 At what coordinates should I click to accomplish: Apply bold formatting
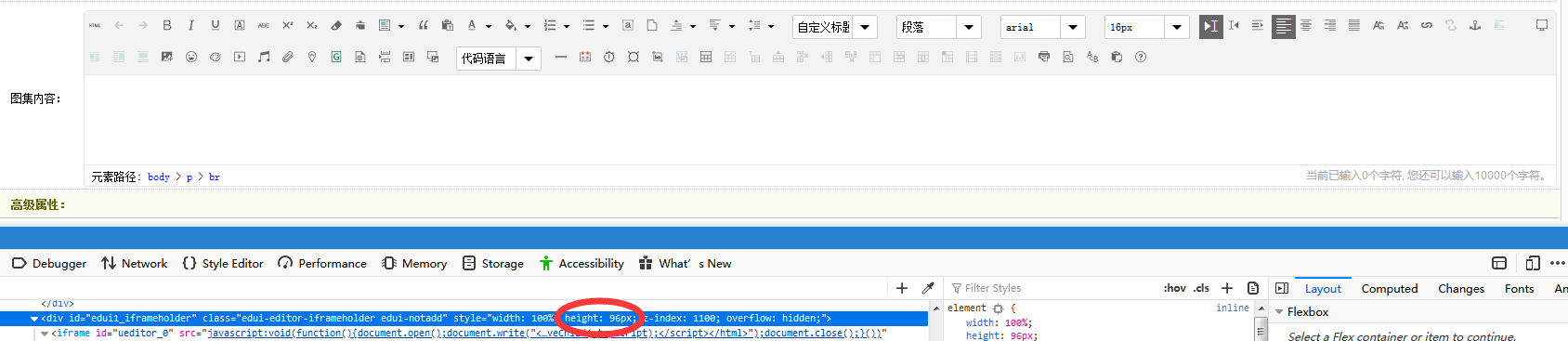[x=167, y=26]
